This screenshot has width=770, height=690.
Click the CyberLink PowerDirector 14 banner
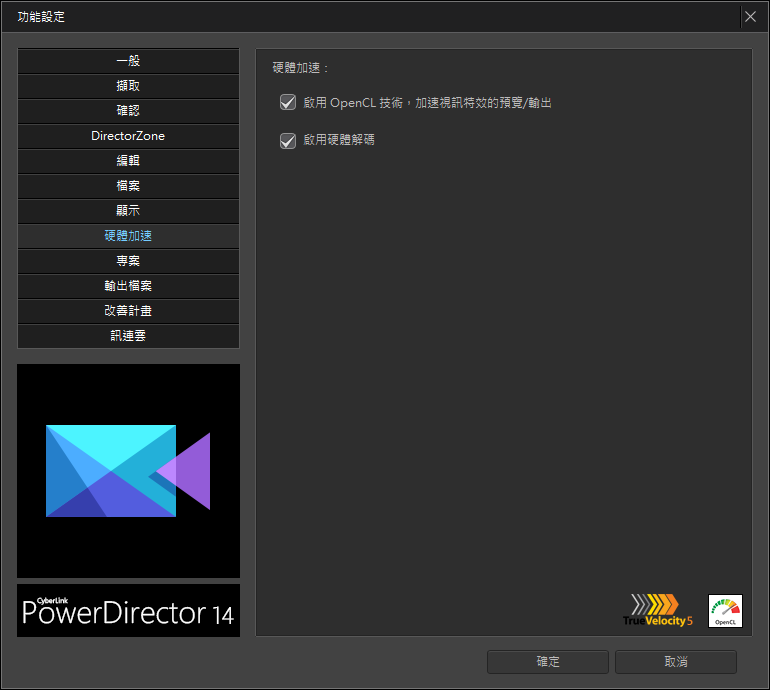pyautogui.click(x=128, y=610)
